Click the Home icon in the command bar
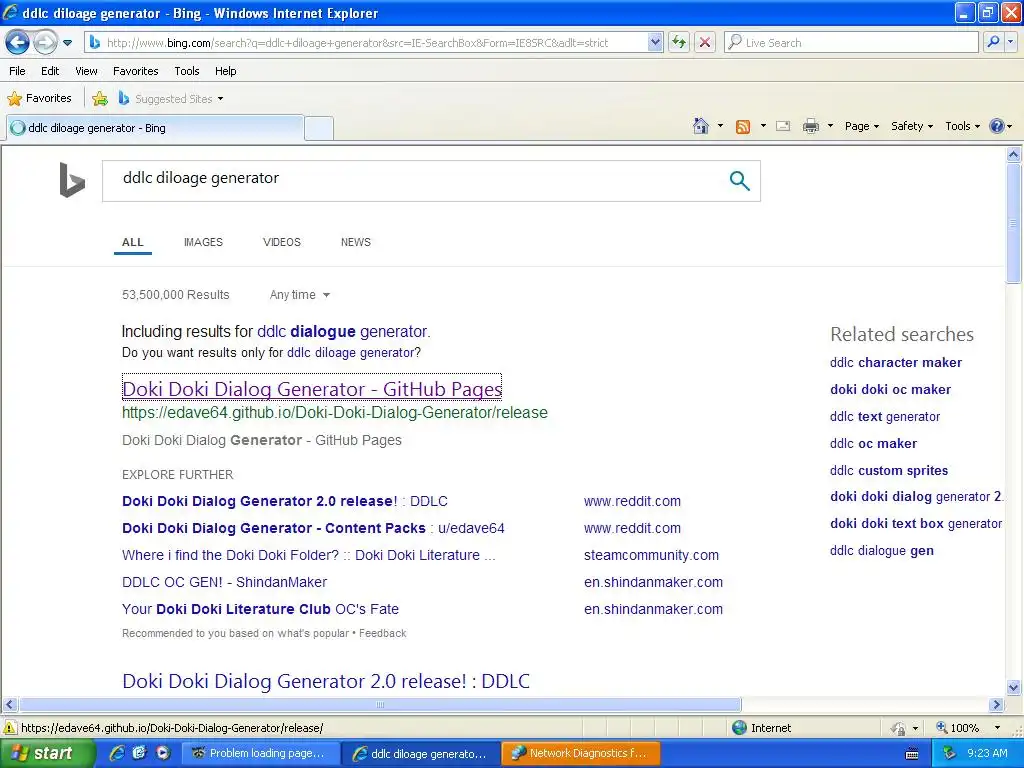 (x=701, y=126)
